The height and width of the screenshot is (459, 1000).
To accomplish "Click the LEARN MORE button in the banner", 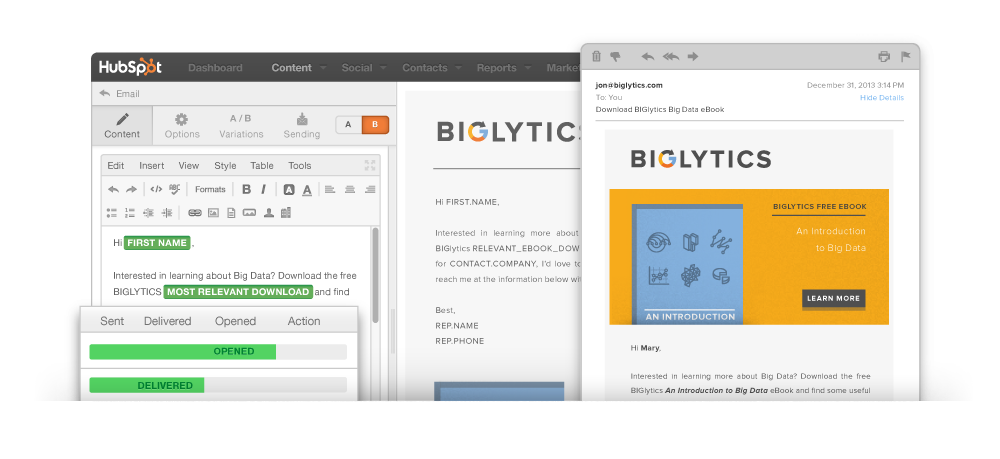I will 834,298.
